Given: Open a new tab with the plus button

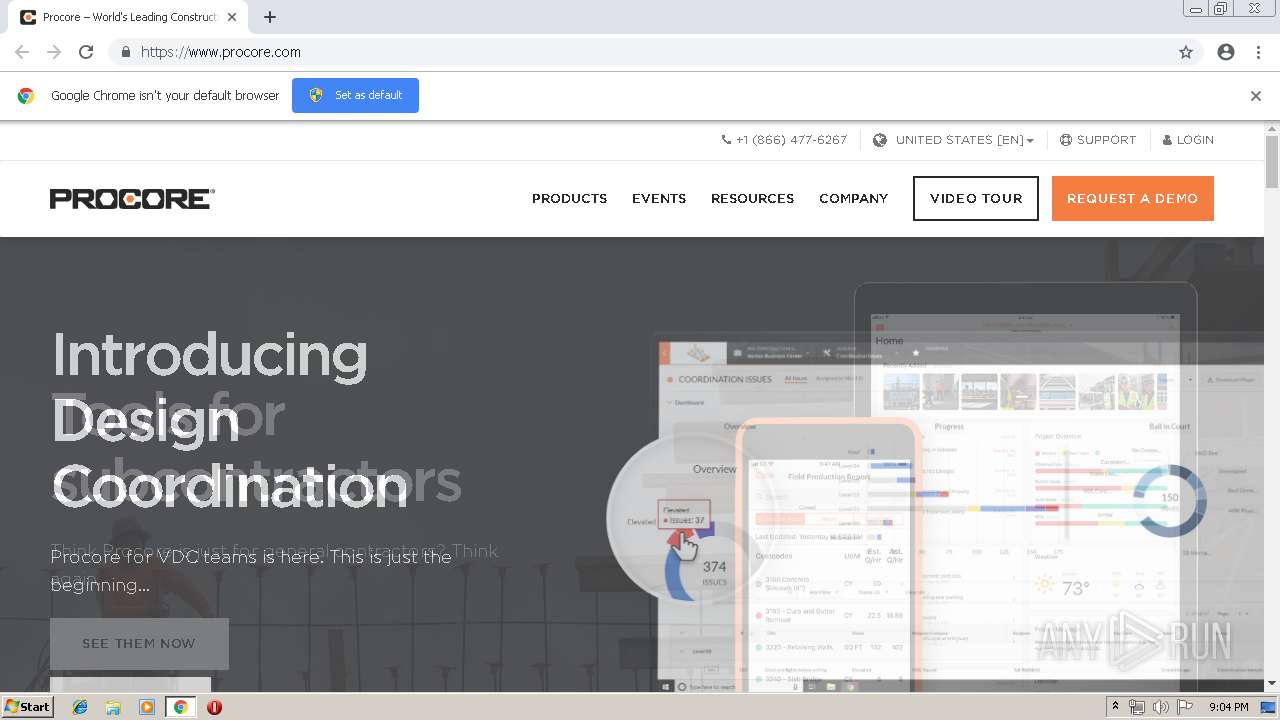Looking at the screenshot, I should (x=270, y=17).
